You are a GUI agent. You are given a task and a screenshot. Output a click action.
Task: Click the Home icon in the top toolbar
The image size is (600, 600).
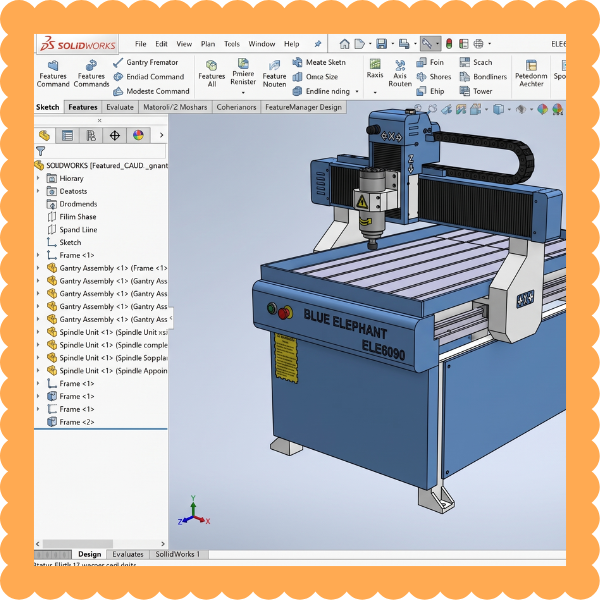344,44
